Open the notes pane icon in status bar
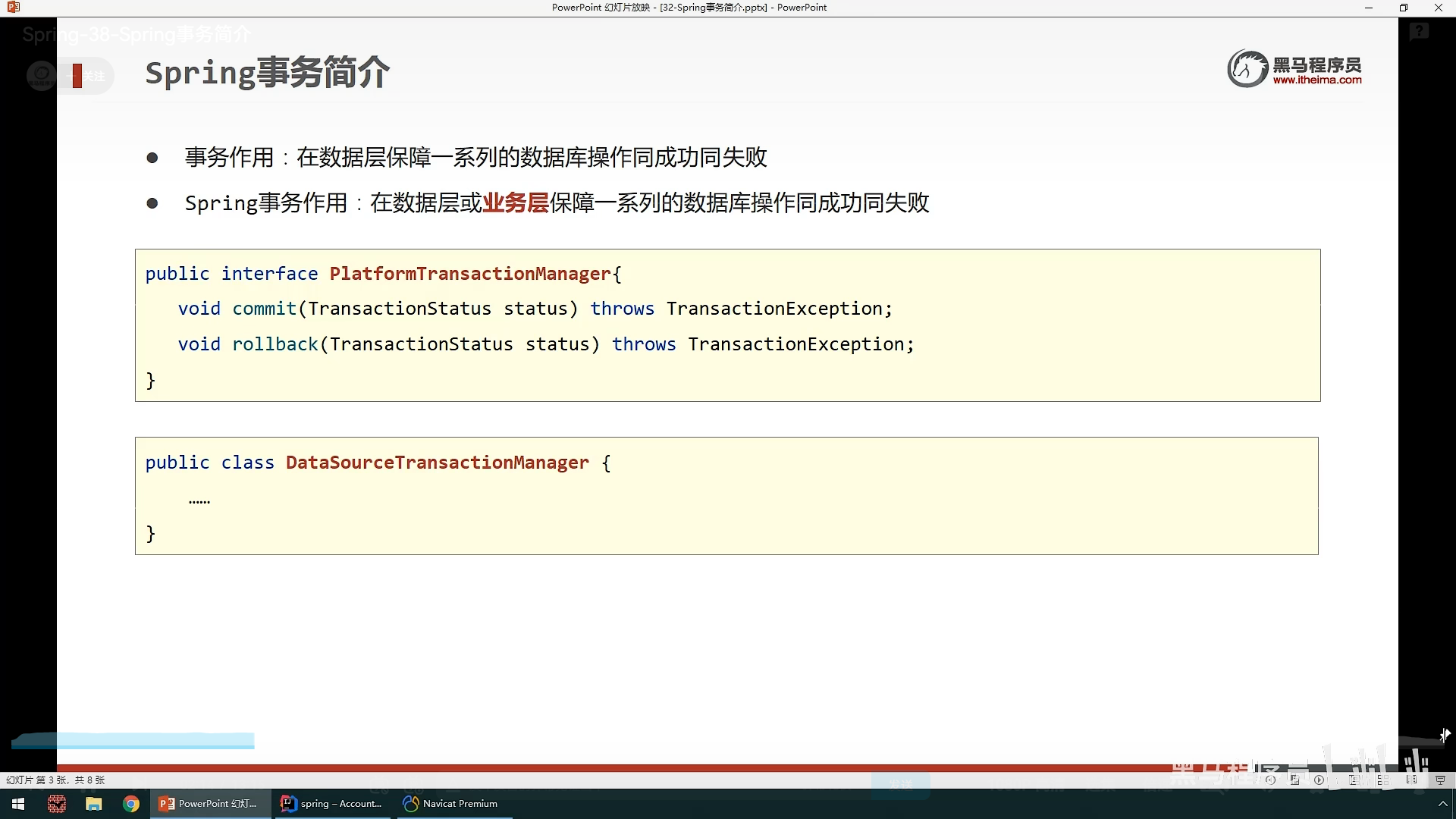This screenshot has height=819, width=1456. [1294, 780]
